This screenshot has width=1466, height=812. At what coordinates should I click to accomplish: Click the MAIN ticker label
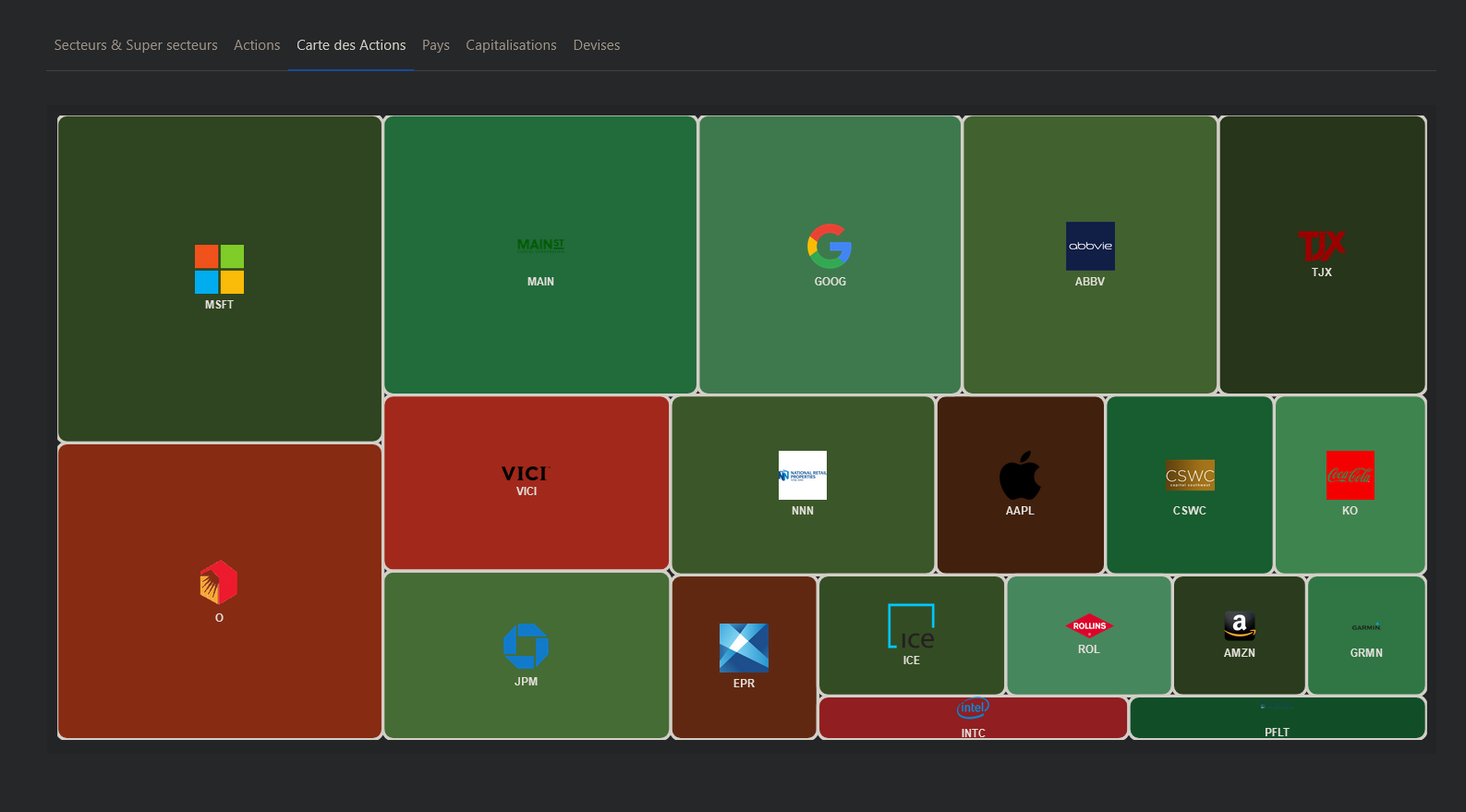coord(540,282)
